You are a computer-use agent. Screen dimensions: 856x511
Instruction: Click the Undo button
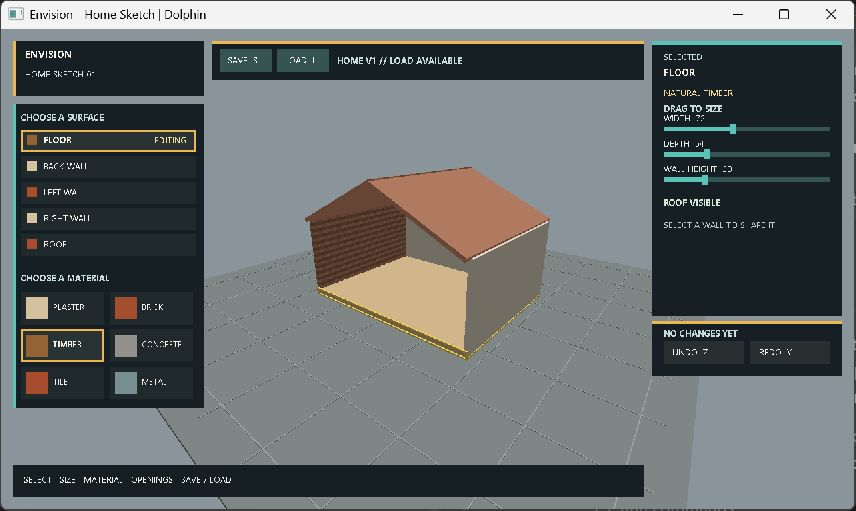click(x=703, y=352)
